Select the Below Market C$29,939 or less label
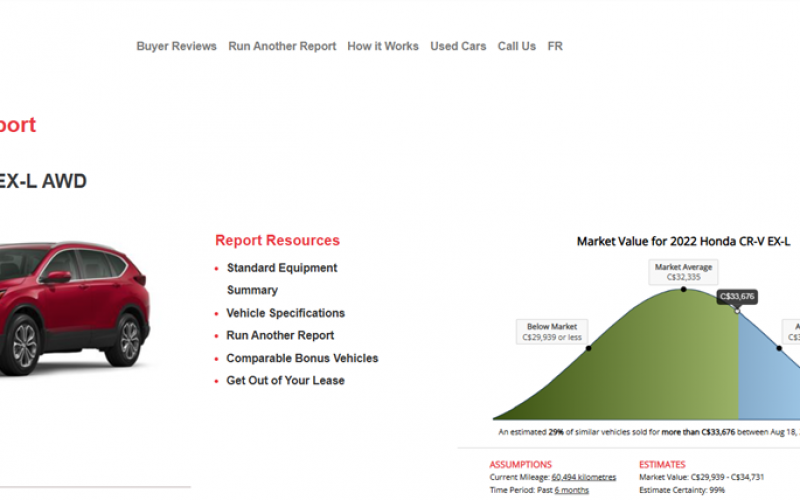This screenshot has height=500, width=800. point(552,332)
